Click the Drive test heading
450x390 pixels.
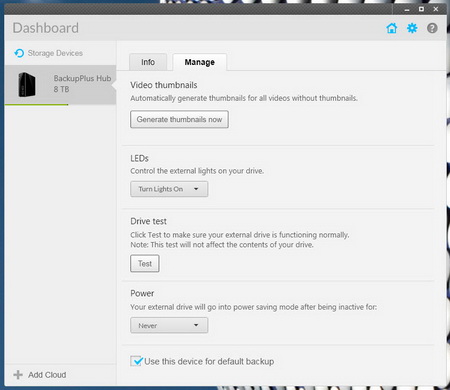tap(148, 221)
